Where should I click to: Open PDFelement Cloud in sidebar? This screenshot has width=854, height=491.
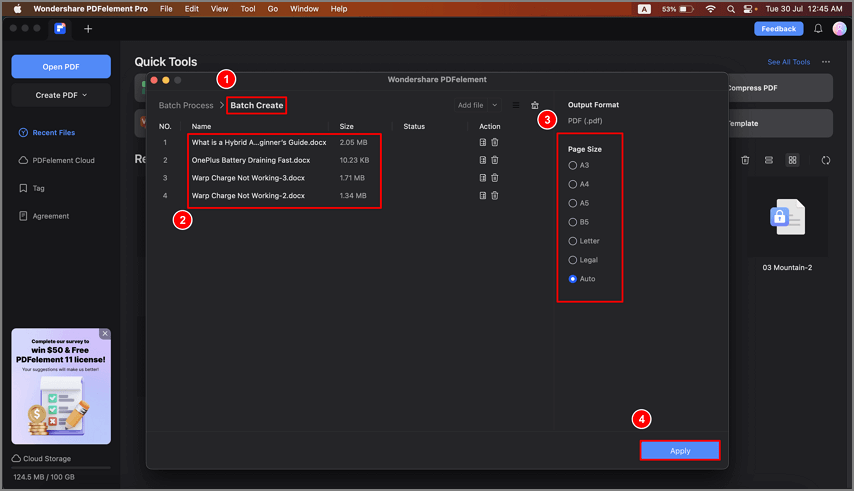pos(57,160)
